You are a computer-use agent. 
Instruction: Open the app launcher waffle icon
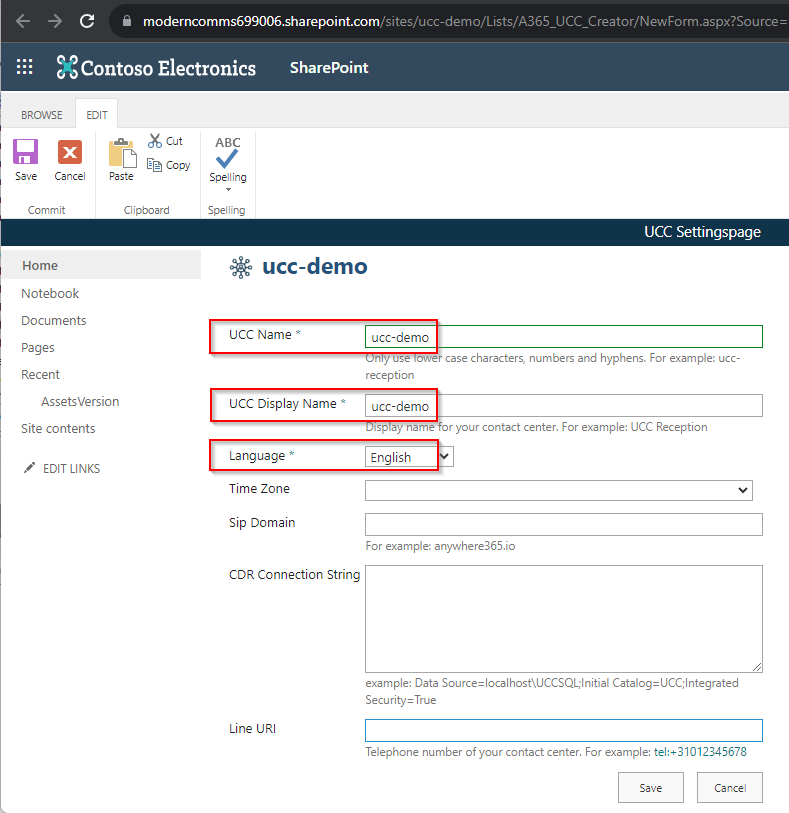25,68
